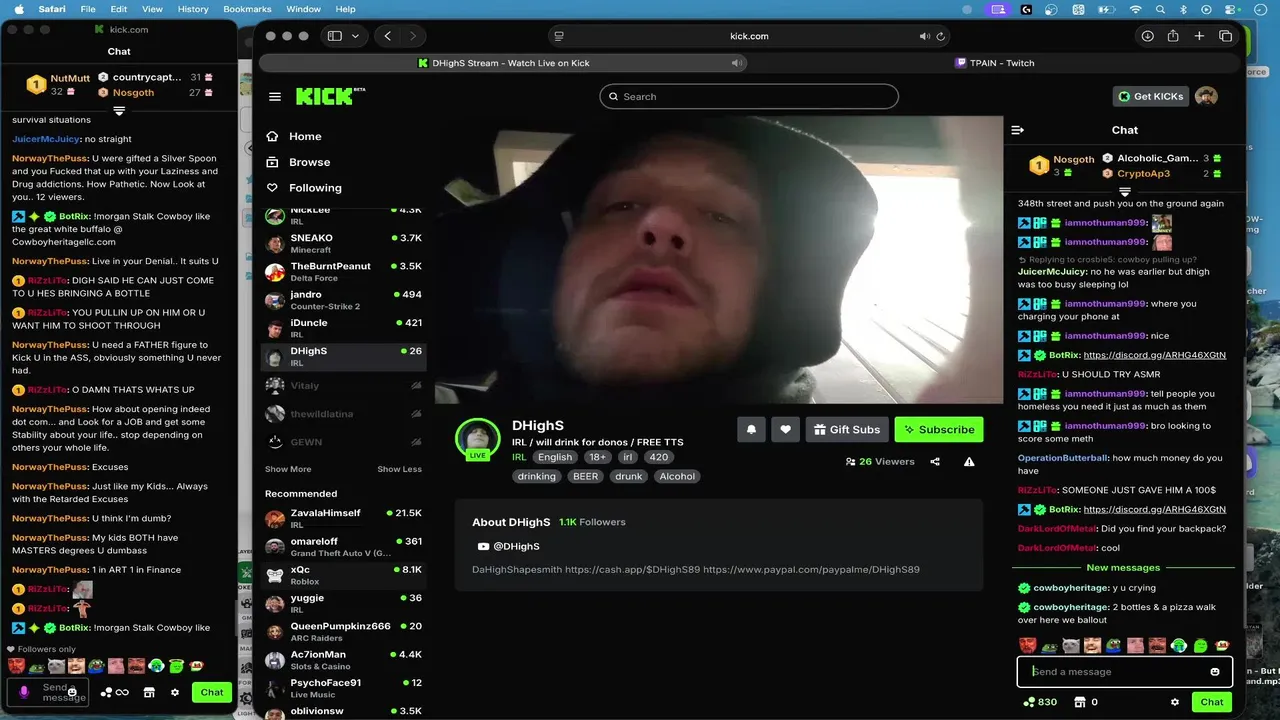Expand the chat leaderboard chevron in main window

tap(1125, 192)
